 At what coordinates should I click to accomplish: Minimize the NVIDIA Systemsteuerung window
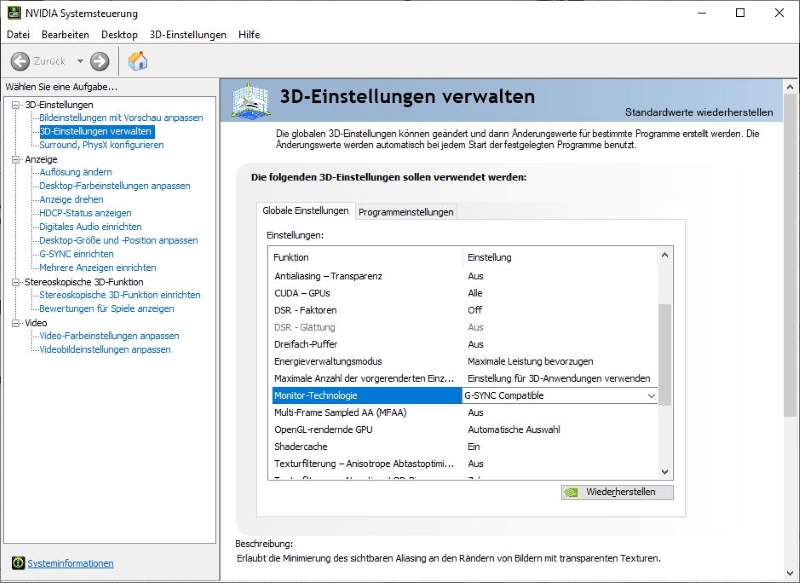702,13
